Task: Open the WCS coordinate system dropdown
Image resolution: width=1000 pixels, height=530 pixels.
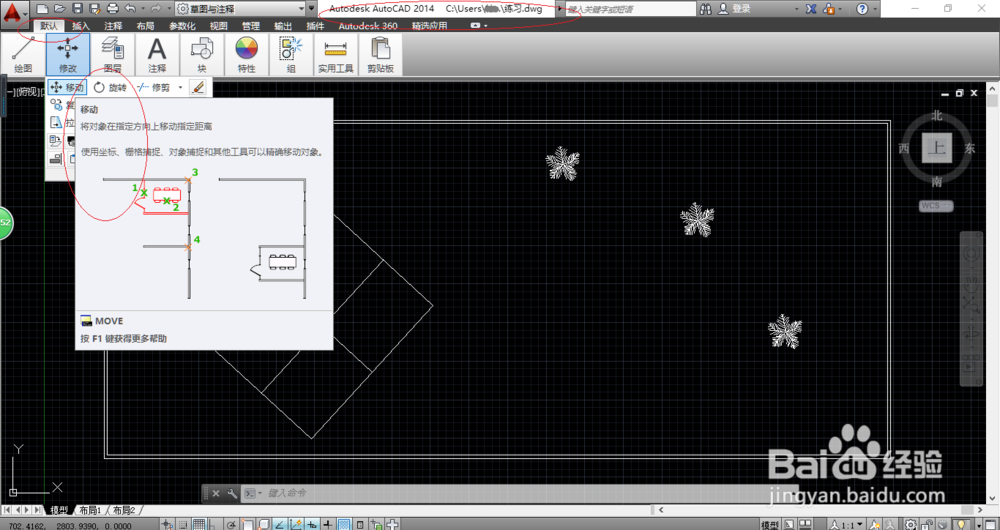Action: [936, 205]
